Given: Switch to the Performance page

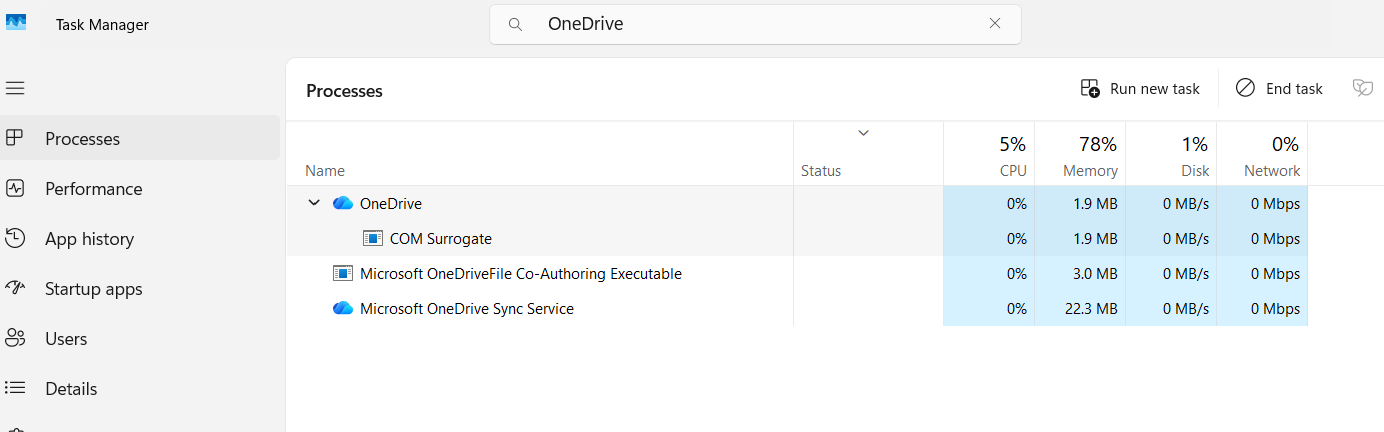Looking at the screenshot, I should 140,189.
